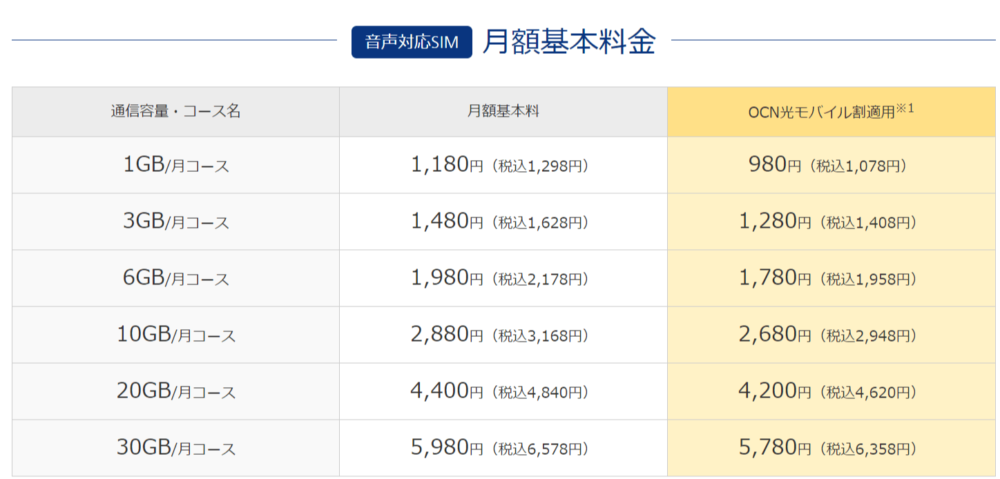Select the 6GB/月コース row label
This screenshot has height=479, width=1000.
click(175, 278)
